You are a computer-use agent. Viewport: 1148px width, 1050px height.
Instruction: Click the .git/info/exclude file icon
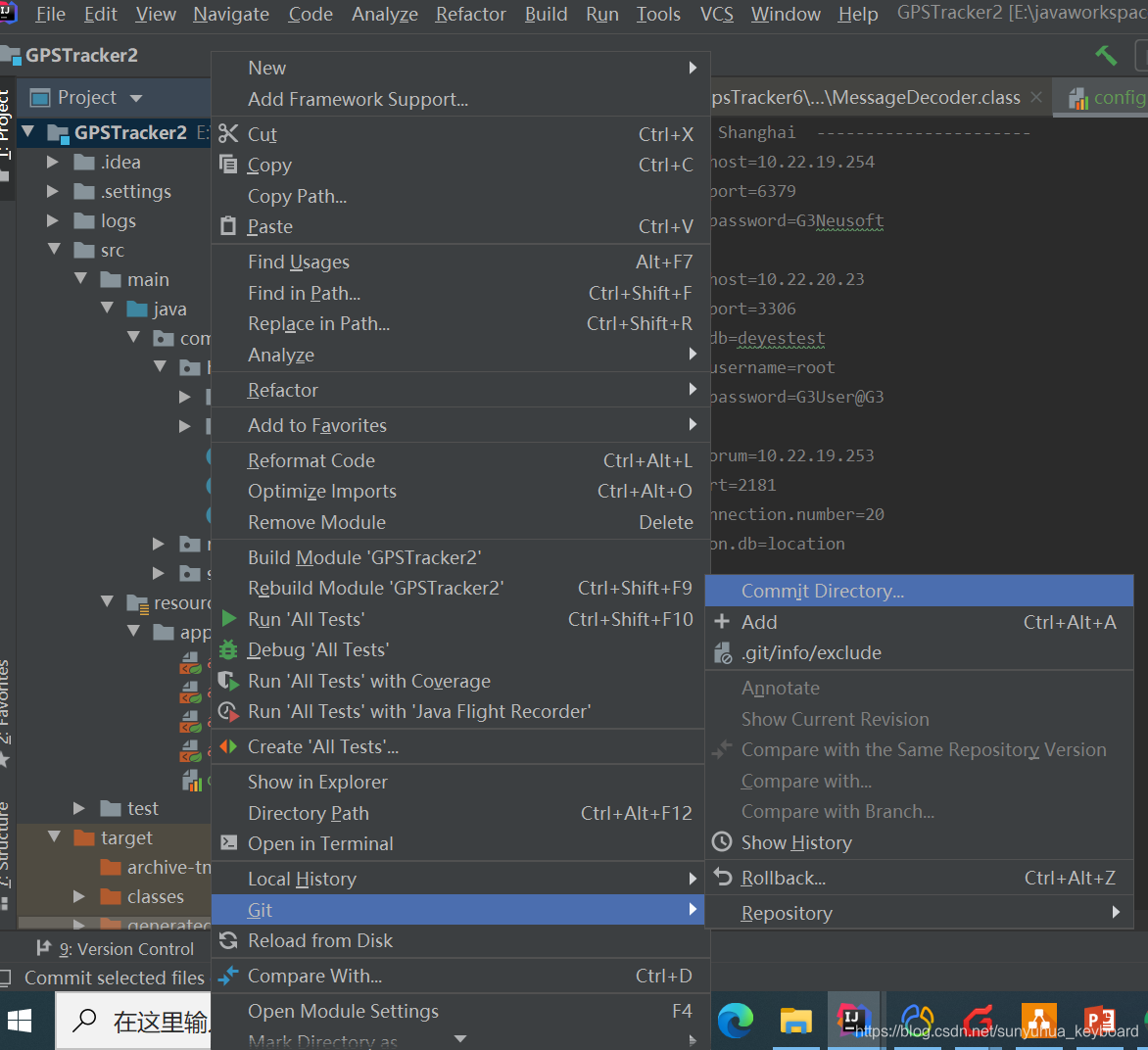tap(723, 652)
